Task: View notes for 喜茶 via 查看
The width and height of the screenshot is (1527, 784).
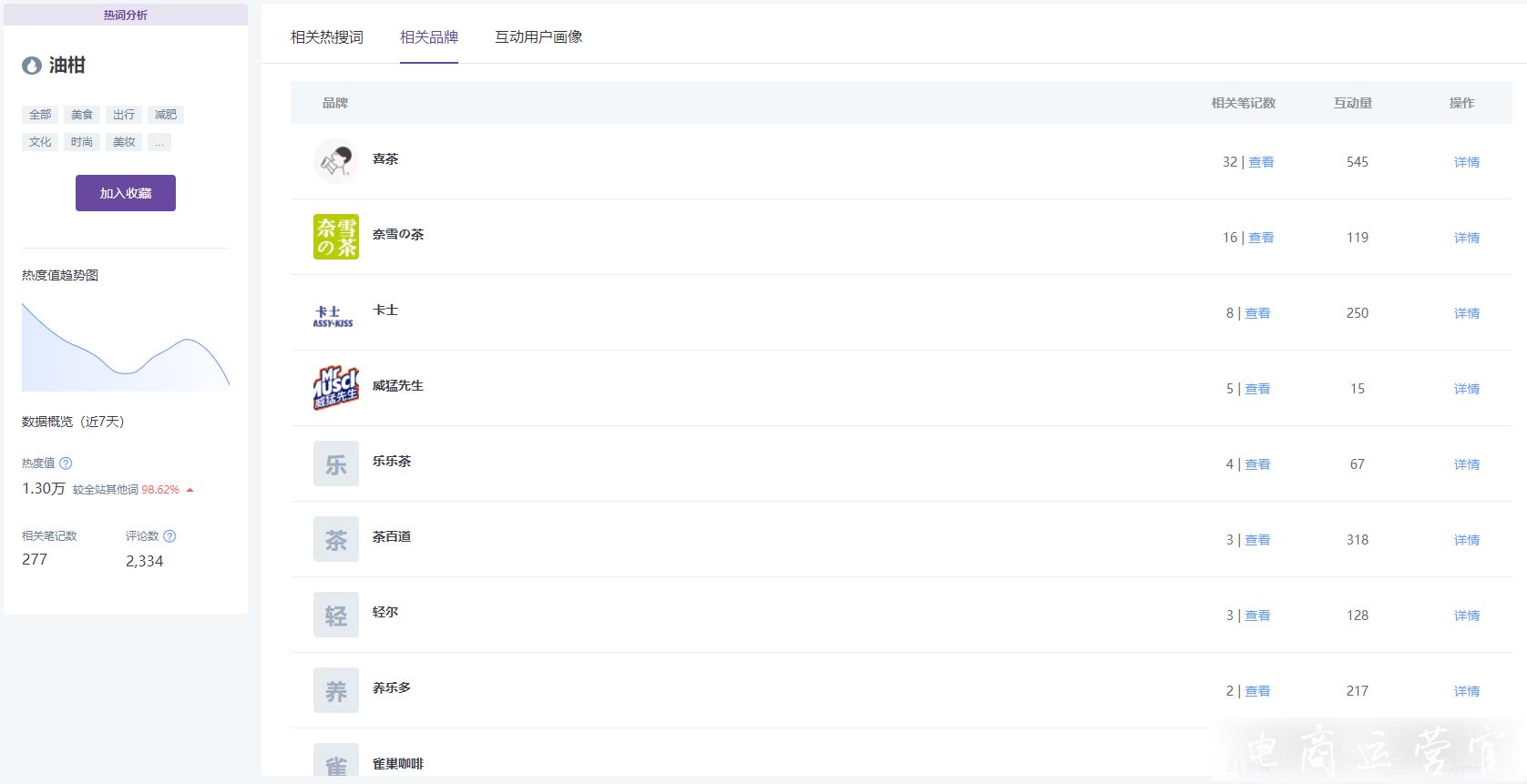Action: click(1261, 162)
